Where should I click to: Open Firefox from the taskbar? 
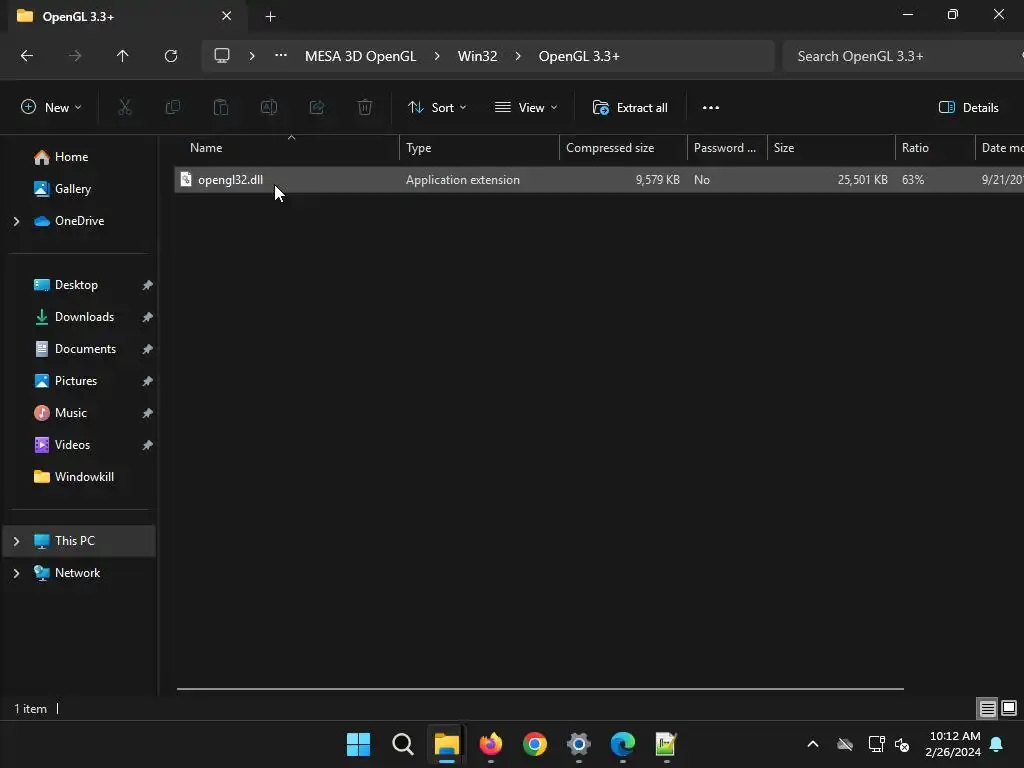click(491, 744)
